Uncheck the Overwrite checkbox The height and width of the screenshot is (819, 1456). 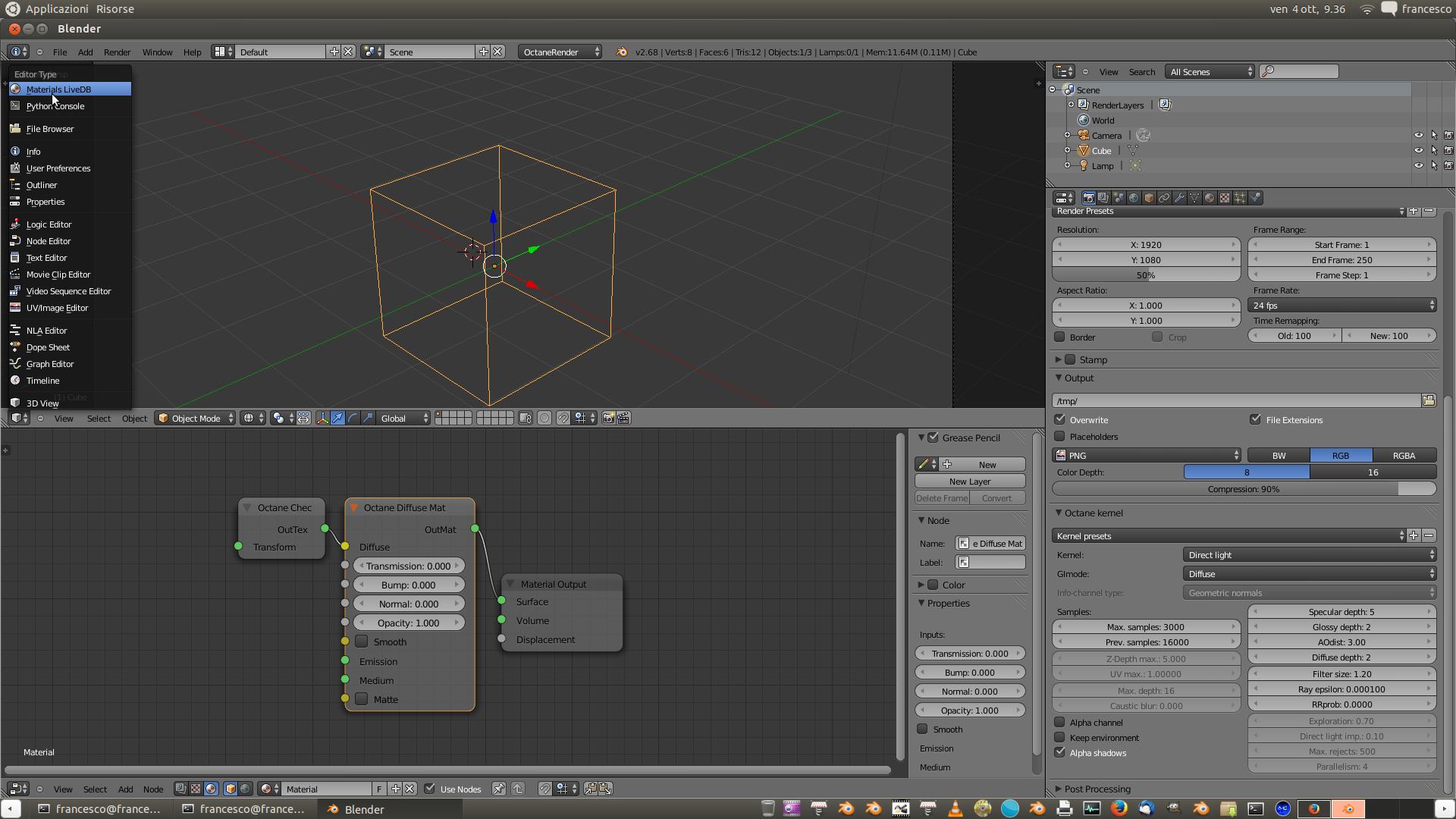(x=1060, y=419)
